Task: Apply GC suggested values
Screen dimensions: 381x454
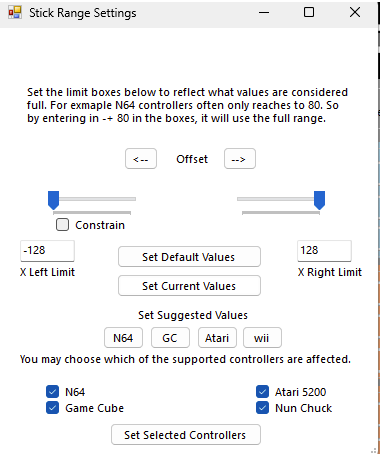Action: pos(170,338)
